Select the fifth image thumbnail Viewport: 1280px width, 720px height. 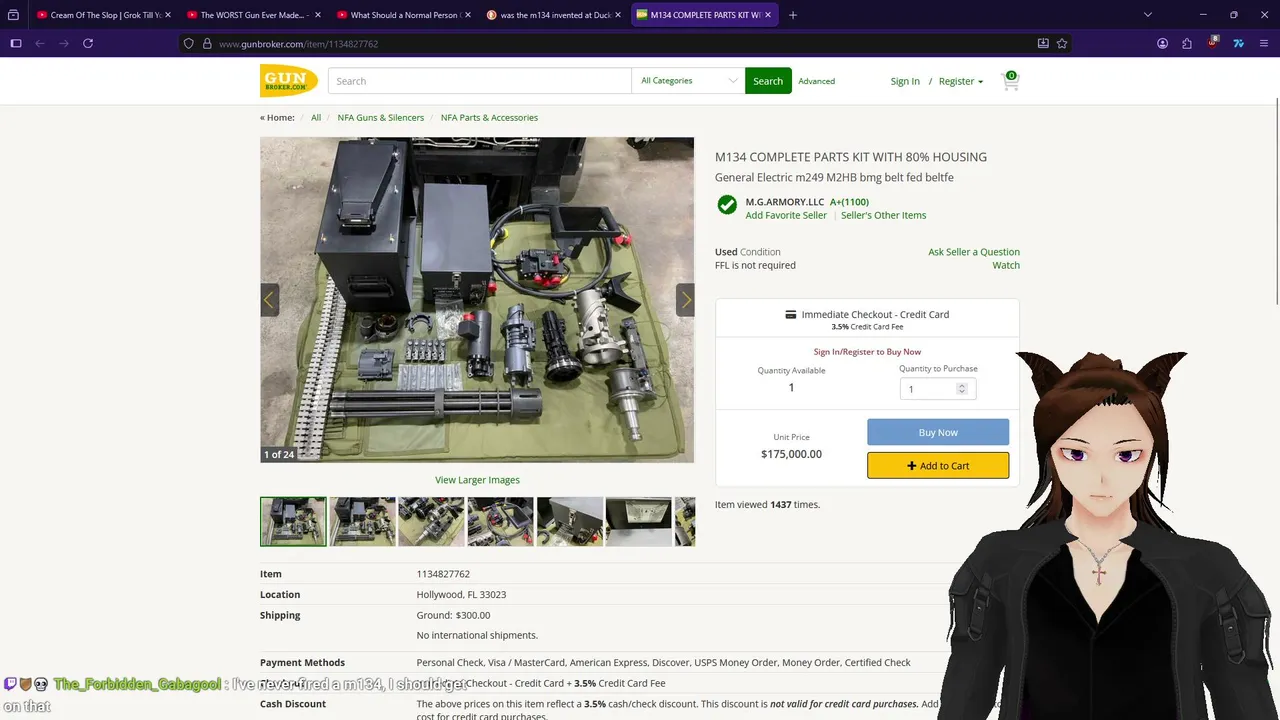pos(569,521)
